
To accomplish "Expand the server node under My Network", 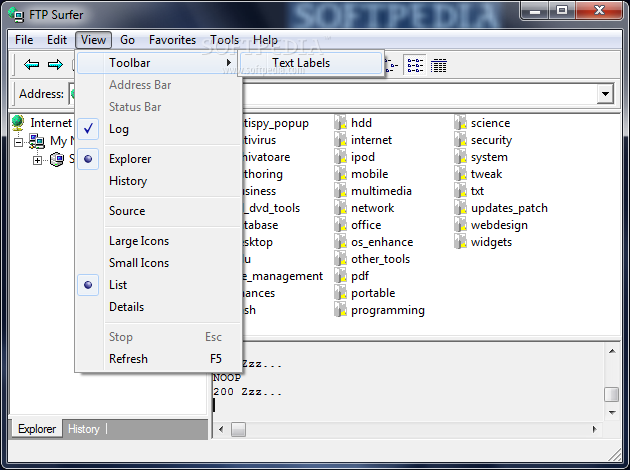I will pos(37,160).
